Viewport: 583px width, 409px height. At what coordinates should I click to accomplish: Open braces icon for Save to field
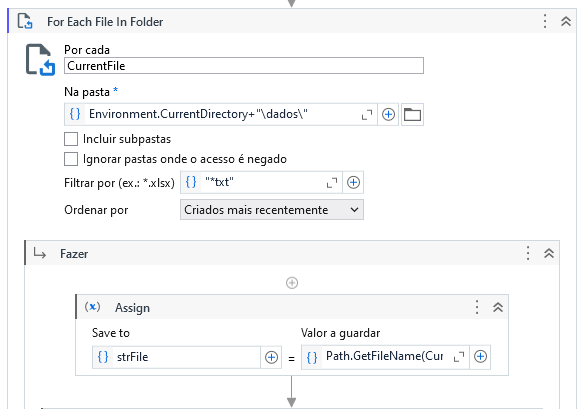[x=103, y=357]
